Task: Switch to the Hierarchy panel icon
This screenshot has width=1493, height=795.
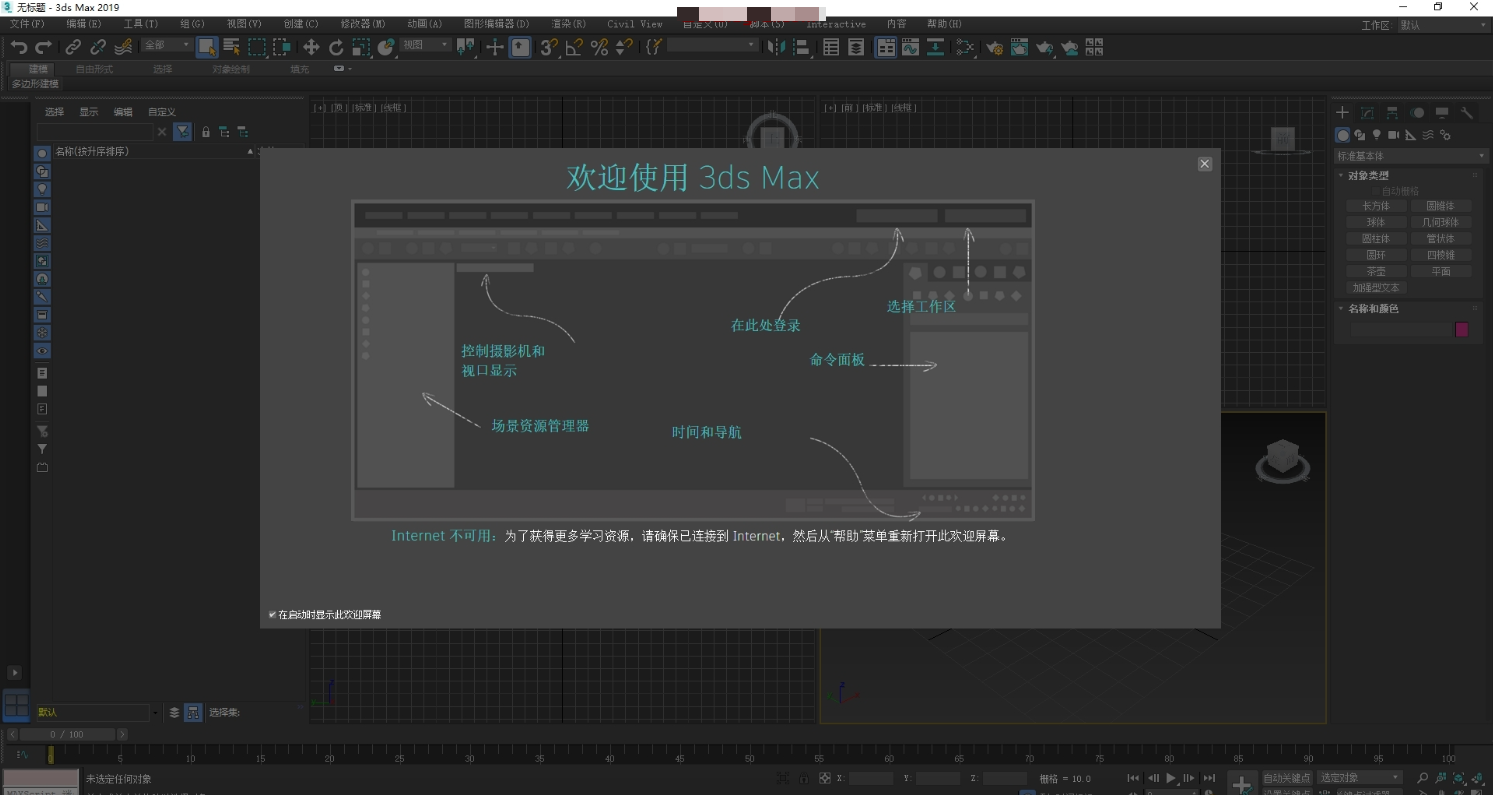Action: click(x=1392, y=113)
